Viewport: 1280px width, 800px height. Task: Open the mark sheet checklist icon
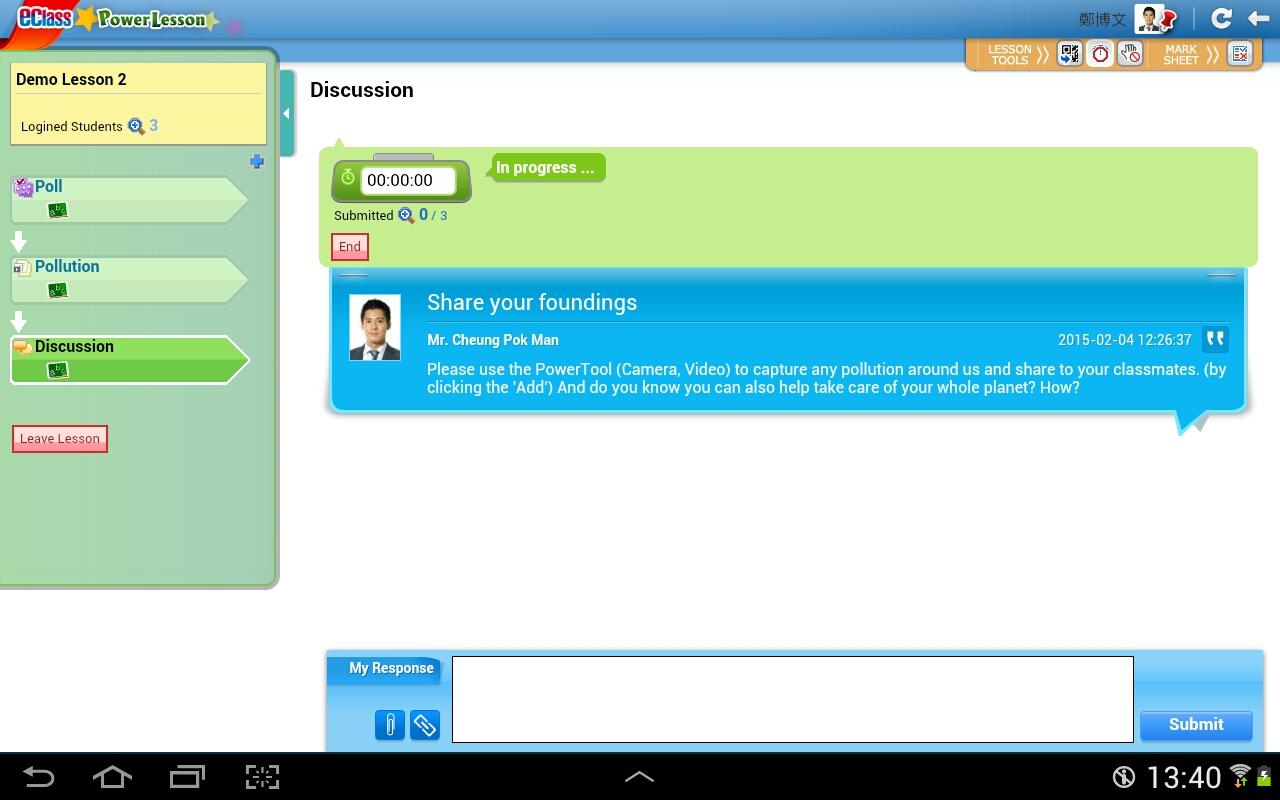click(x=1240, y=54)
